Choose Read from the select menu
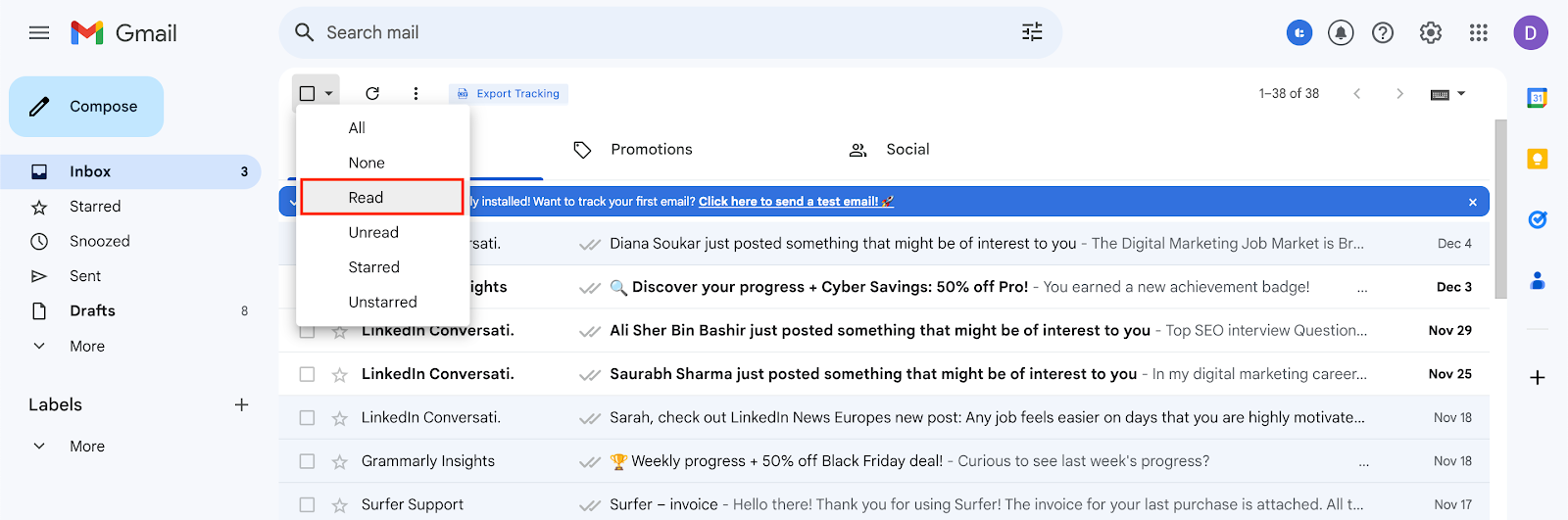The width and height of the screenshot is (1568, 520). 382,197
